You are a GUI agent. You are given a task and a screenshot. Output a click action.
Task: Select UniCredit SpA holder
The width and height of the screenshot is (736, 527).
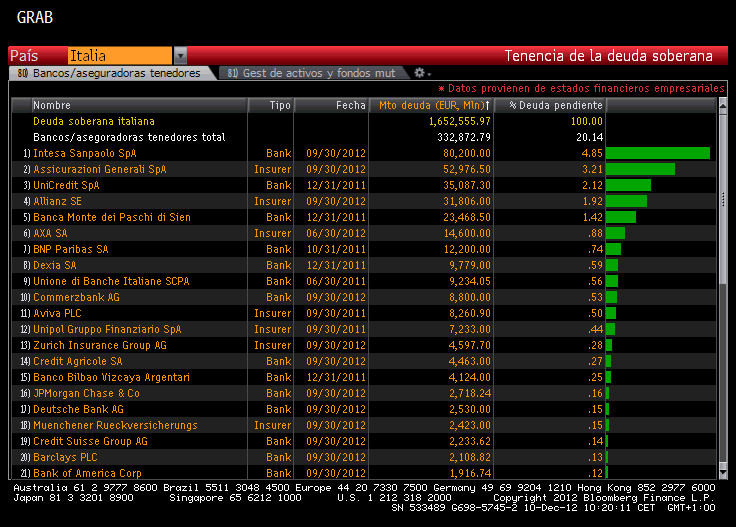click(66, 185)
